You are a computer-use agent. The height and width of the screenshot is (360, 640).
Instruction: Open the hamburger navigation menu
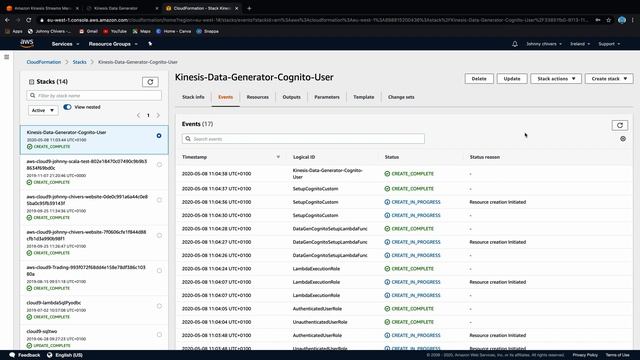[x=7, y=57]
